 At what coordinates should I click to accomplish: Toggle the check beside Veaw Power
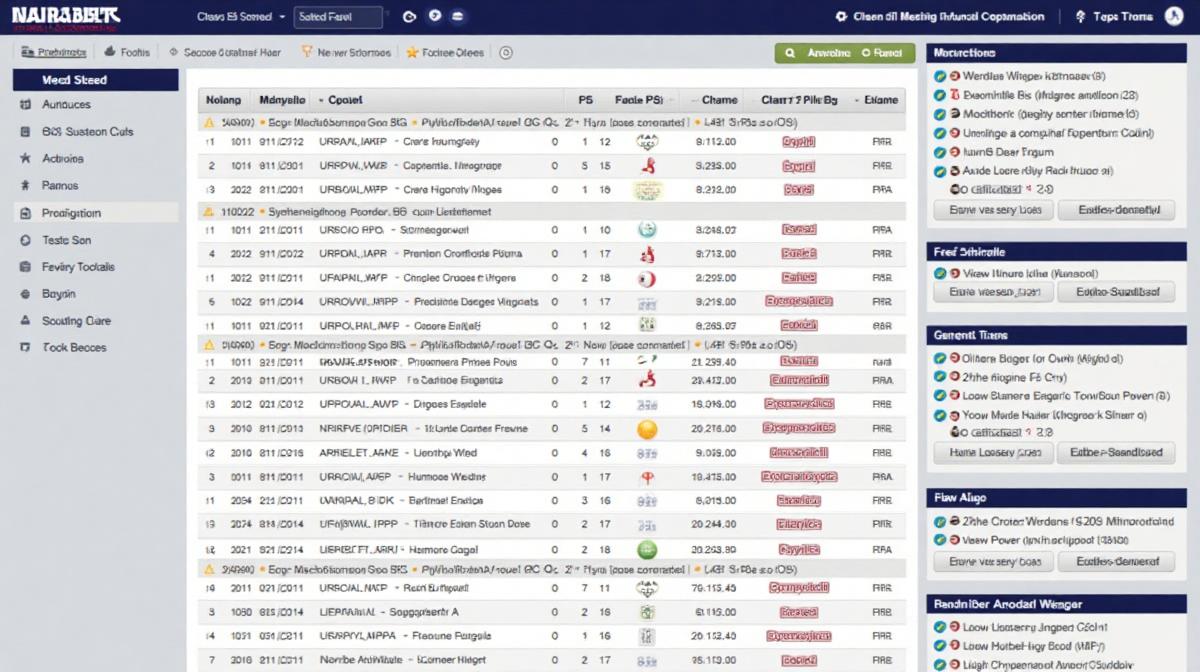tap(939, 540)
